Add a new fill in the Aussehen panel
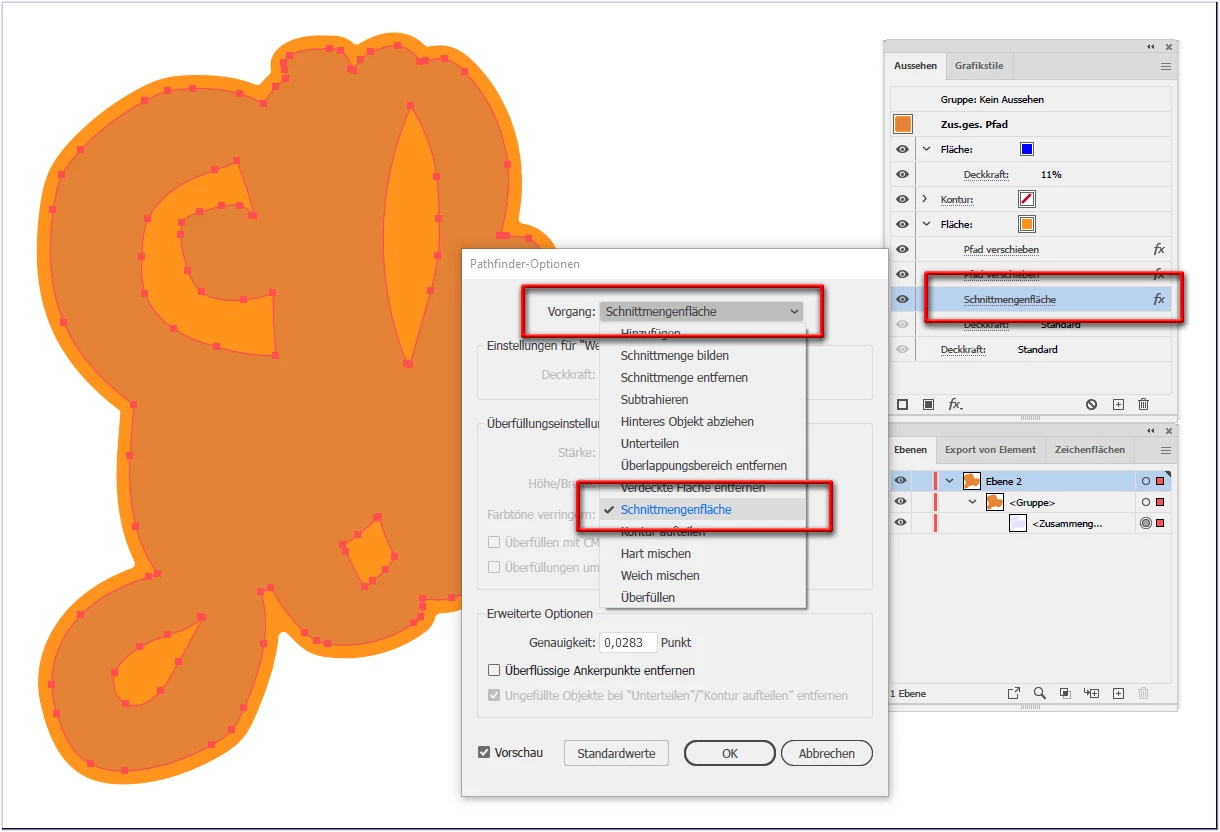This screenshot has width=1220, height=832. 928,404
